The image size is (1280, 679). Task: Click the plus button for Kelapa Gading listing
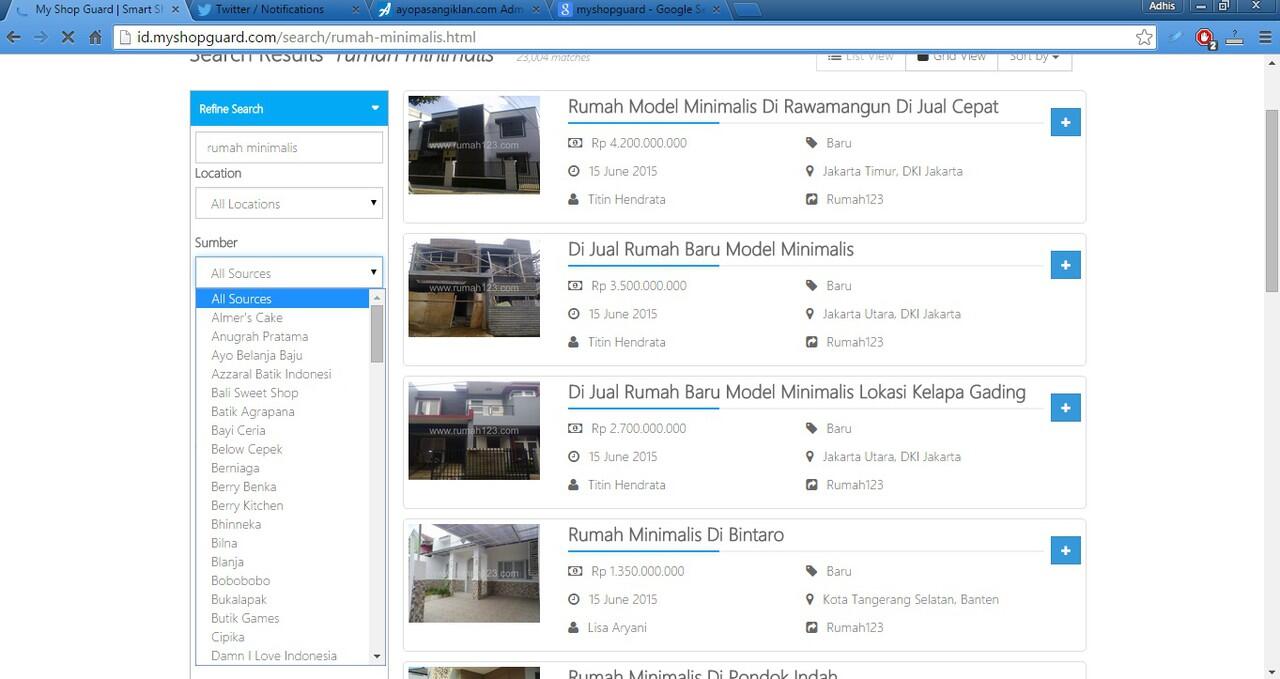click(x=1065, y=408)
